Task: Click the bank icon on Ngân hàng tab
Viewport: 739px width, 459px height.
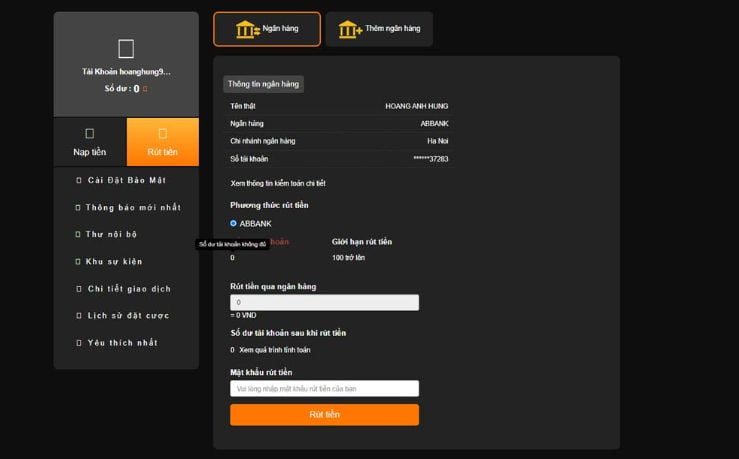Action: pos(248,29)
